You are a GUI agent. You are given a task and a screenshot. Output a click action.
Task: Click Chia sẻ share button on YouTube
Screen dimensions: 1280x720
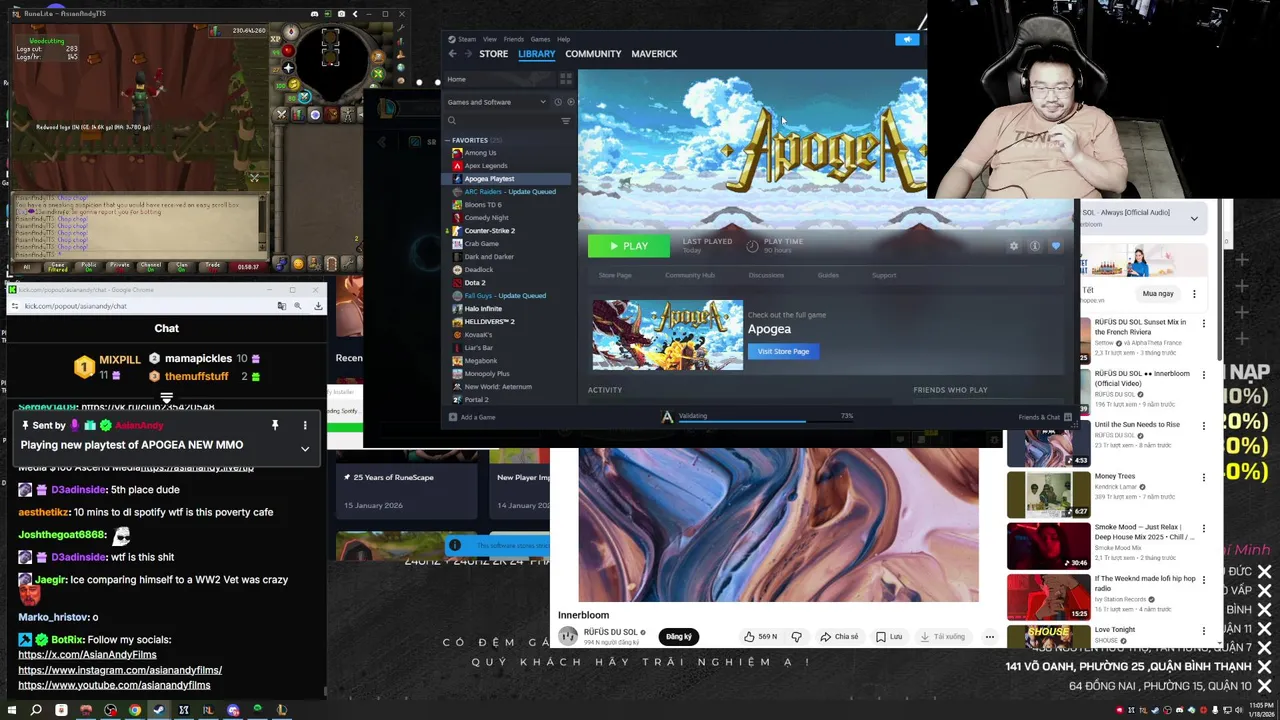(x=838, y=636)
